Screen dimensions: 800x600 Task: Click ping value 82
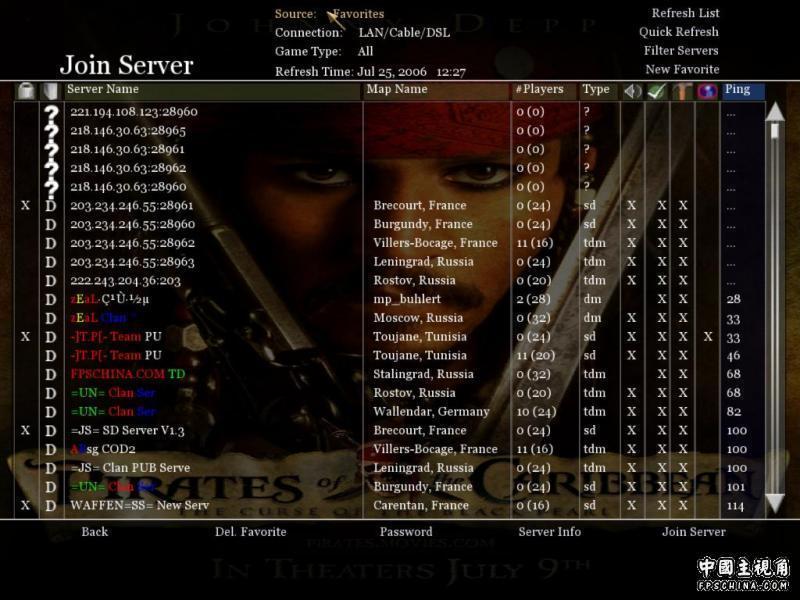734,412
